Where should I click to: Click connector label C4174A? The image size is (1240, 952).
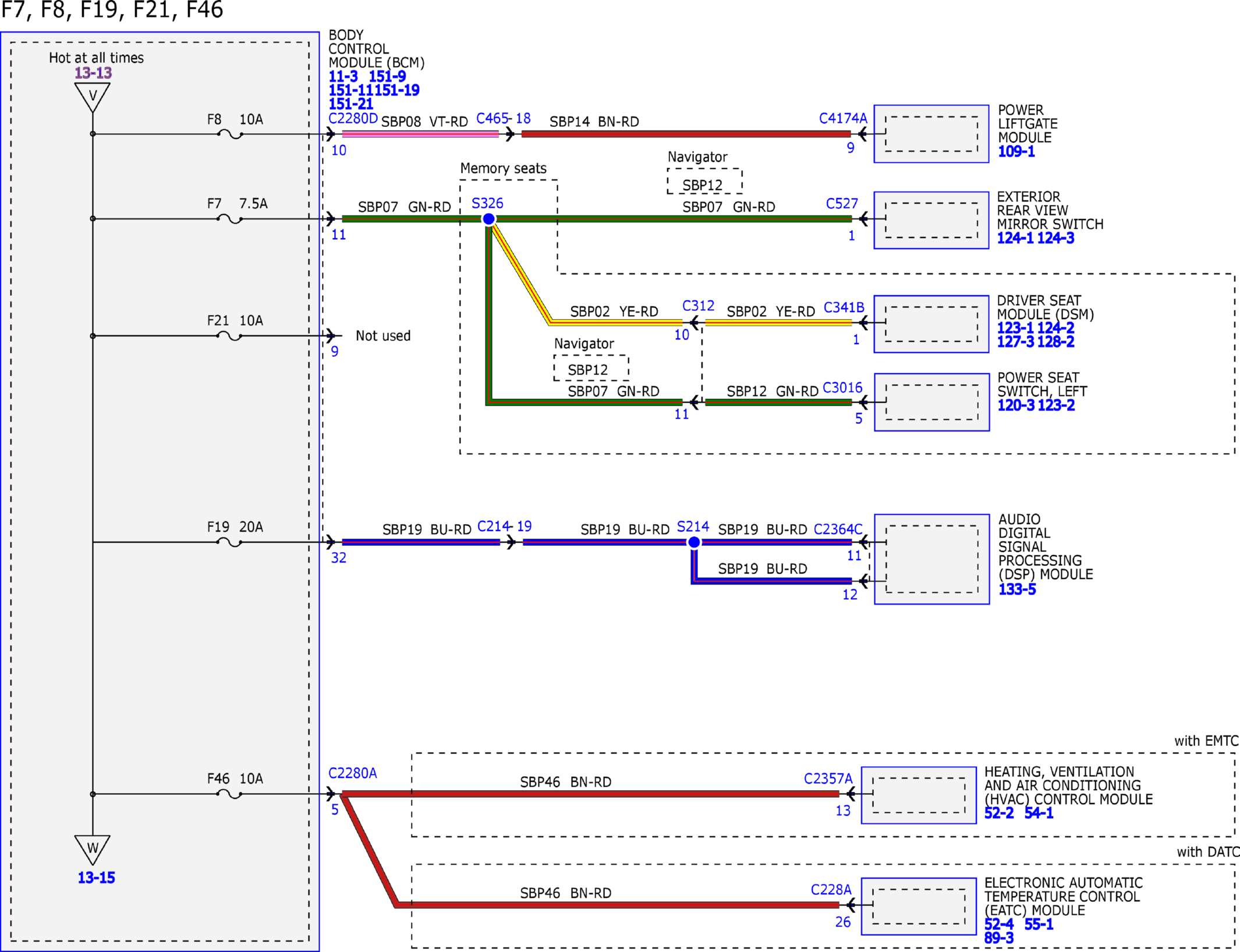(843, 118)
